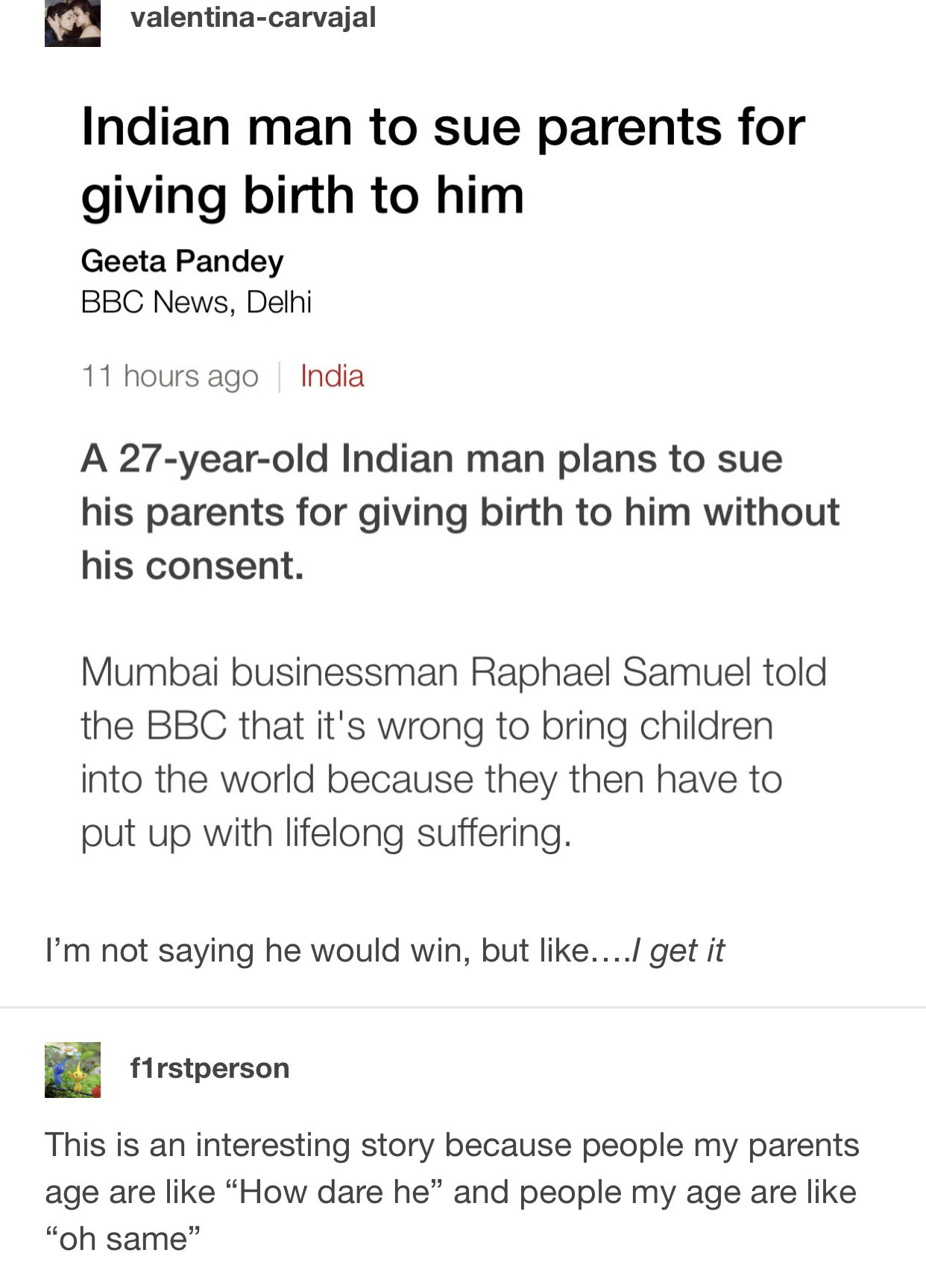The width and height of the screenshot is (926, 1288).
Task: Click the BBC News, Delhi byline
Action: point(196,302)
